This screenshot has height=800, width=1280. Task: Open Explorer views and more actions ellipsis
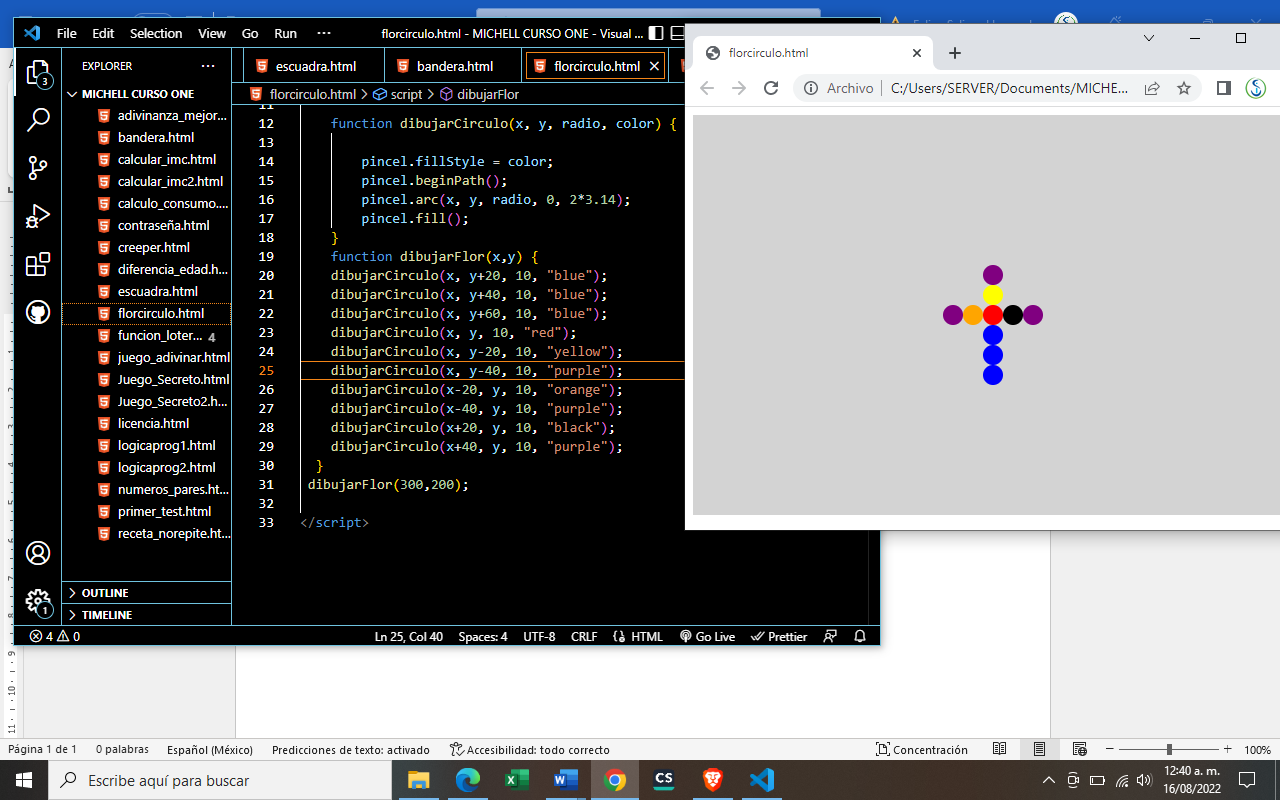pos(208,66)
